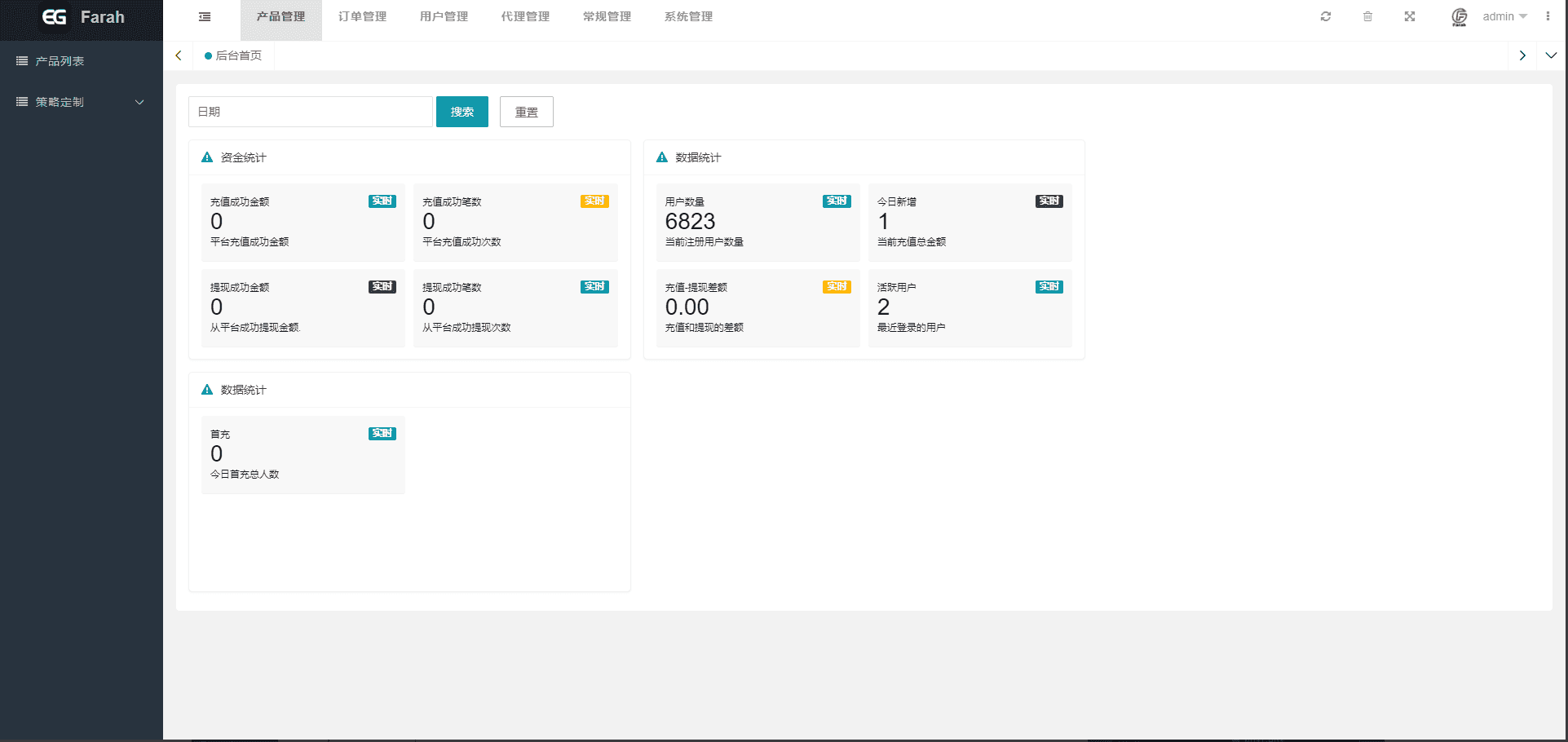Click the sidebar collapse menu icon
Image resolution: width=1568 pixels, height=742 pixels.
(205, 16)
